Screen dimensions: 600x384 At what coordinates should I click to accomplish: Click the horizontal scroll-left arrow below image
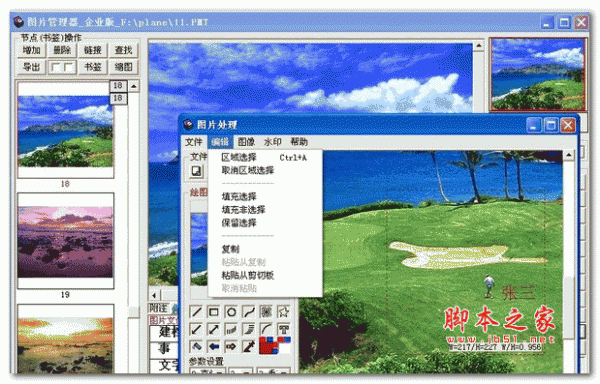[x=154, y=295]
